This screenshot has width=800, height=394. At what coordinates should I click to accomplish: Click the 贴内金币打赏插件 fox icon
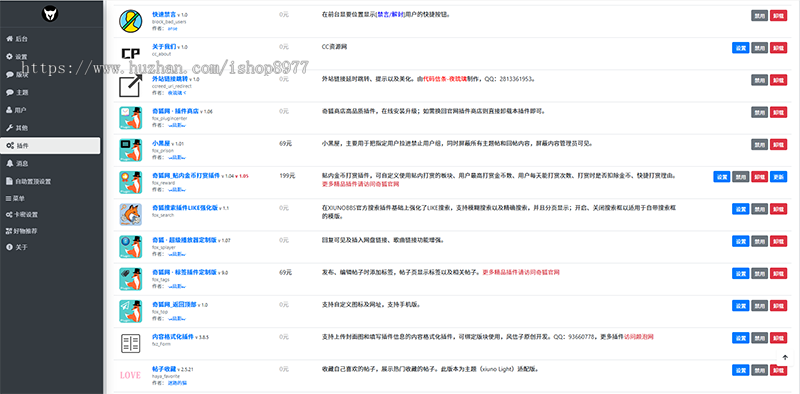131,182
